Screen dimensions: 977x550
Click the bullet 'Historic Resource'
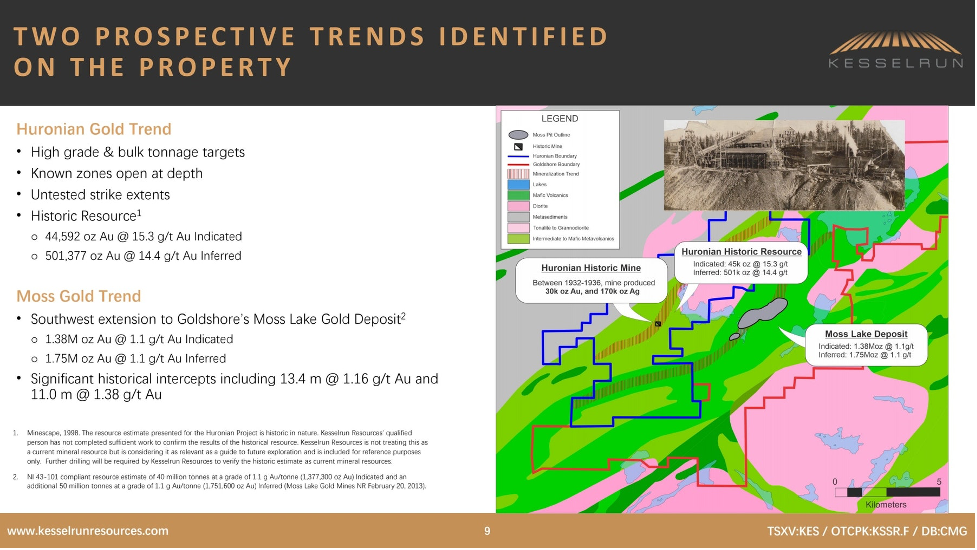point(86,216)
